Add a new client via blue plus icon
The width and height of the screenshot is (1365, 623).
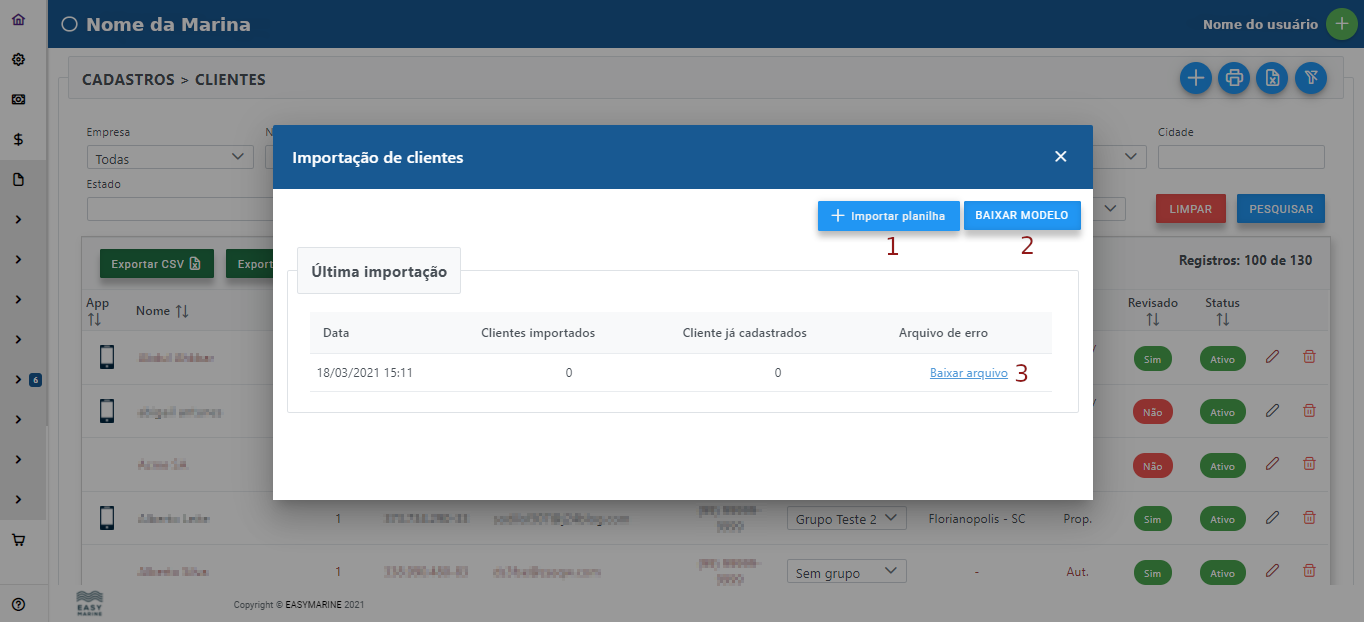[x=1195, y=78]
